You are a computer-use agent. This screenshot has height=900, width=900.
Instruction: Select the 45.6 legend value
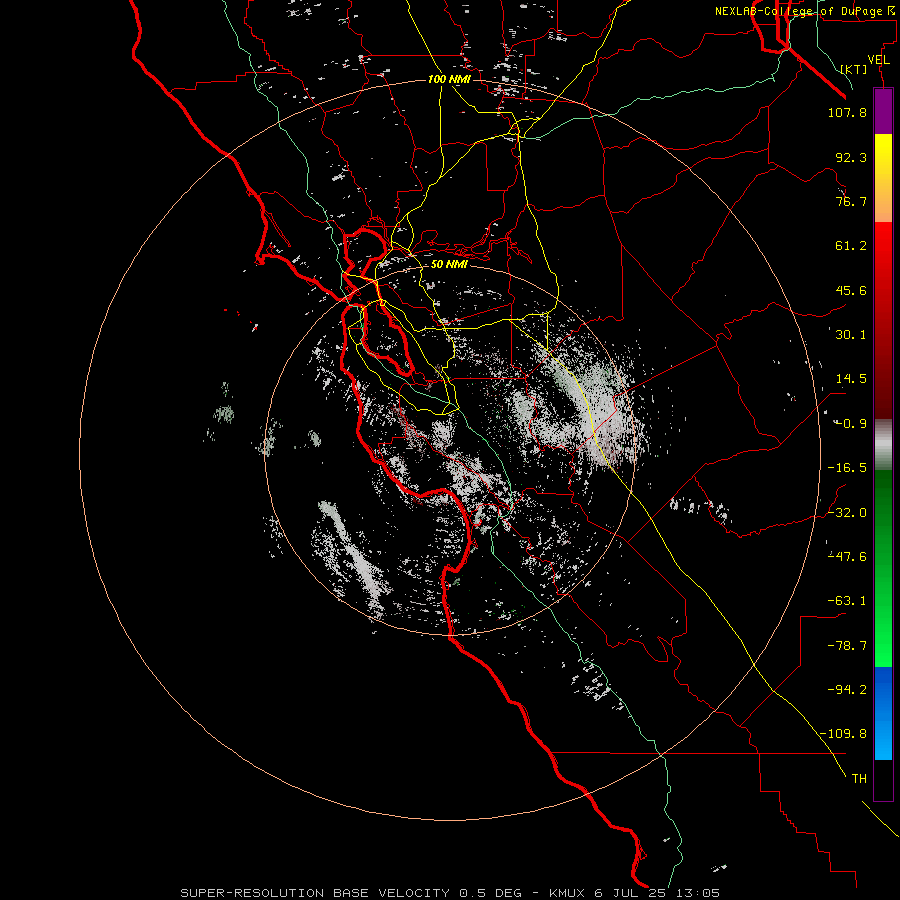[x=851, y=290]
